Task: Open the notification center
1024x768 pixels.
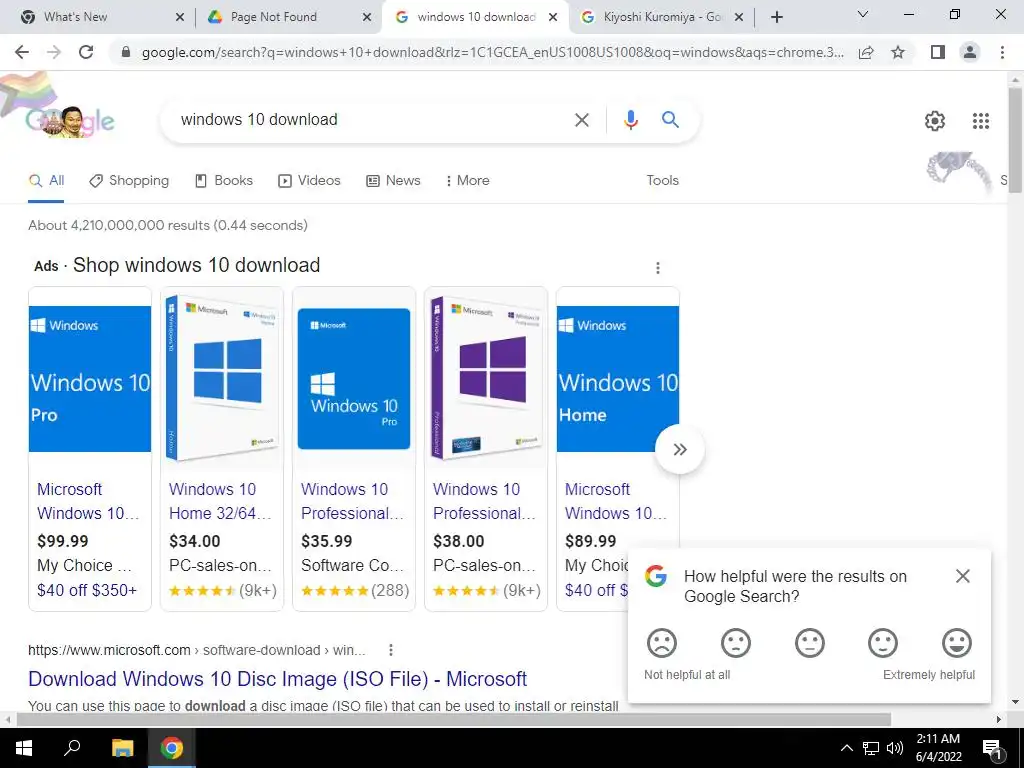Action: [992, 748]
